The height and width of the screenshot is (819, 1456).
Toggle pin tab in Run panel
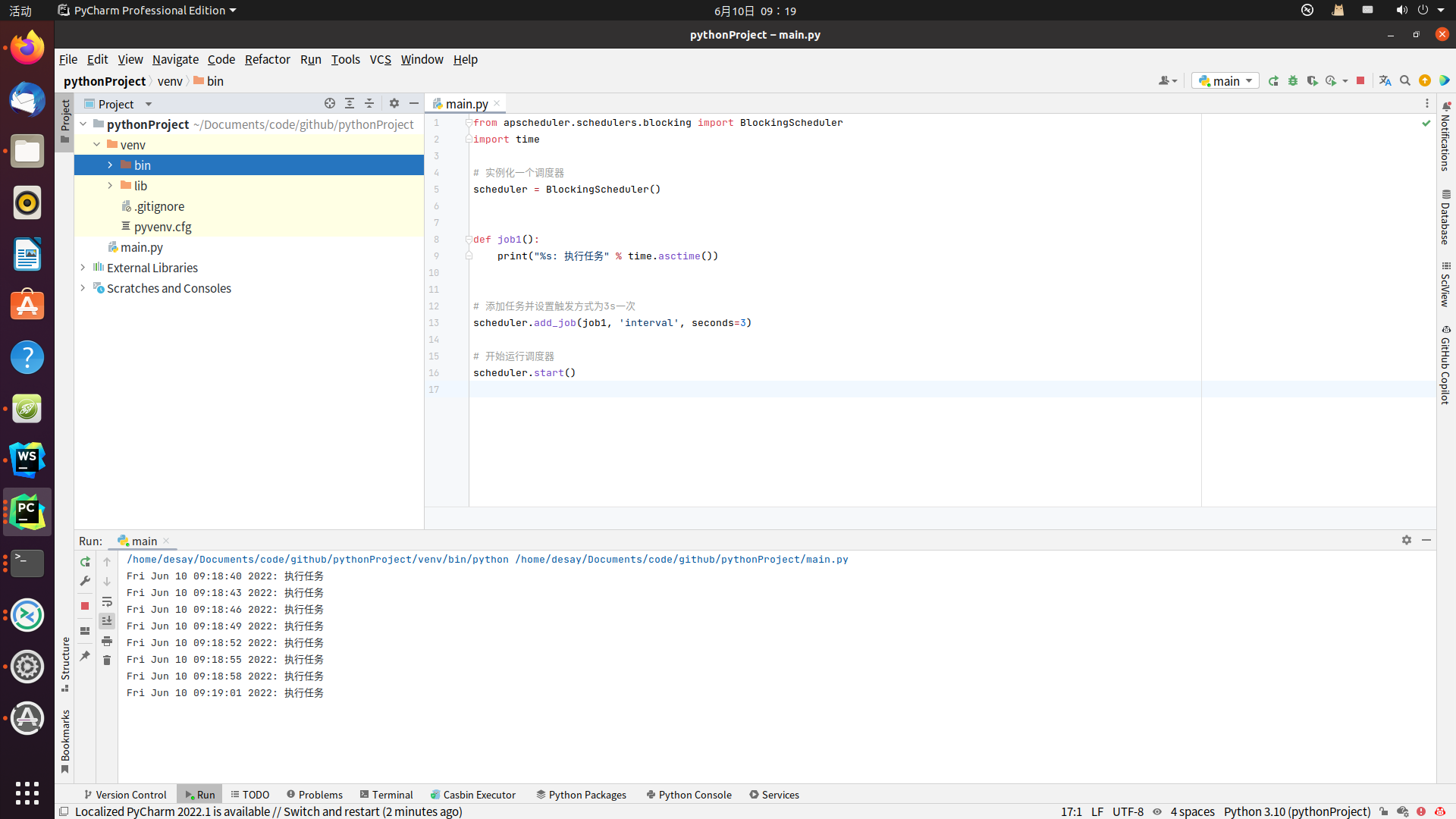[85, 656]
